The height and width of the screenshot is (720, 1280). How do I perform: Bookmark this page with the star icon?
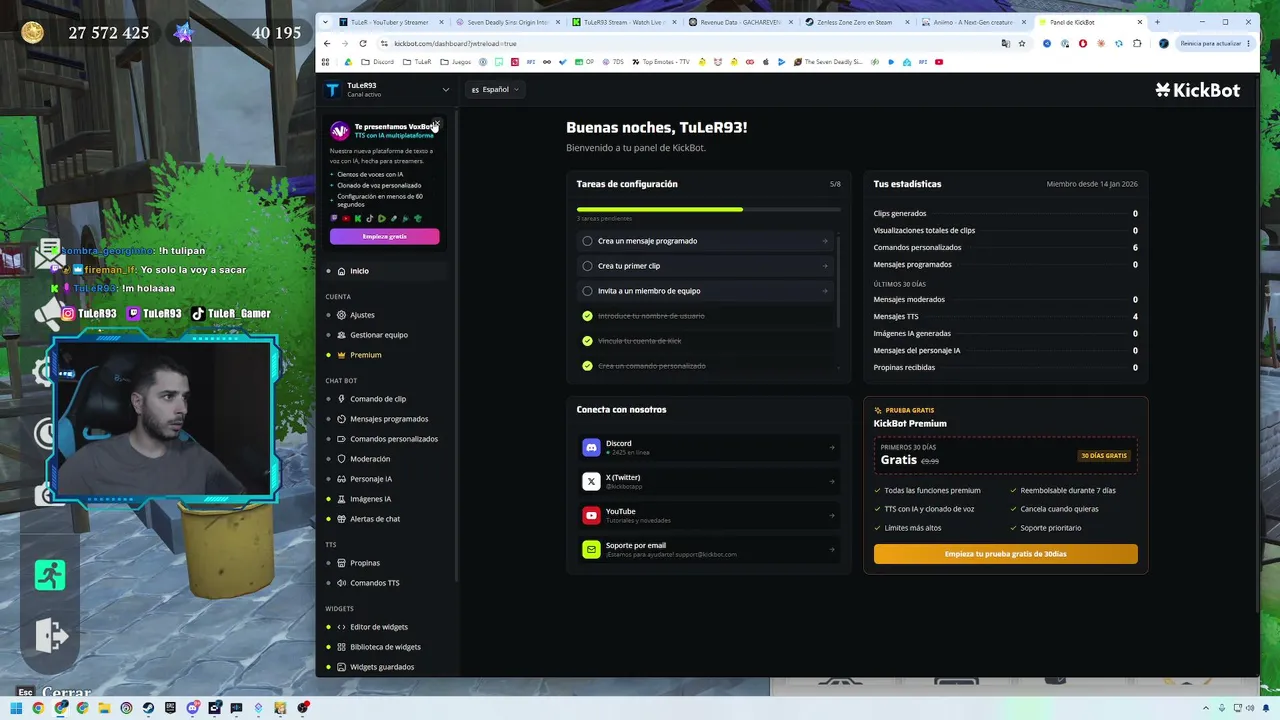click(x=1021, y=43)
